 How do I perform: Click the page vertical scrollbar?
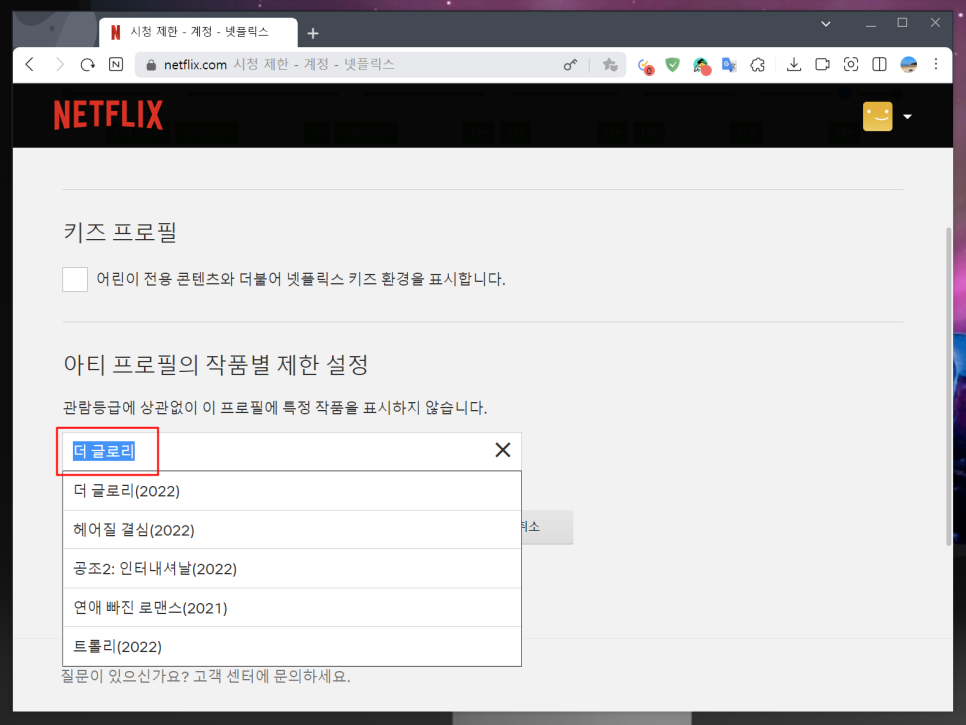click(x=949, y=386)
